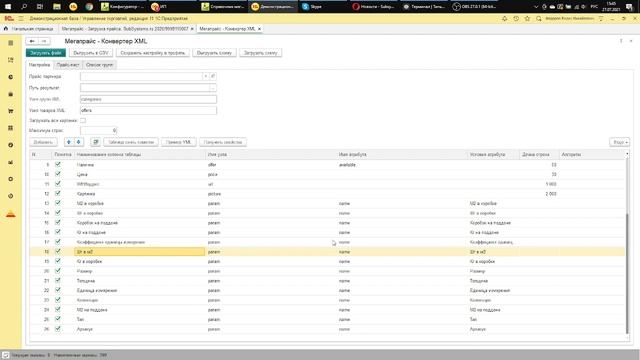Uncheck the Картинка row checkbox
Image resolution: width=640 pixels, height=360 pixels.
58,193
